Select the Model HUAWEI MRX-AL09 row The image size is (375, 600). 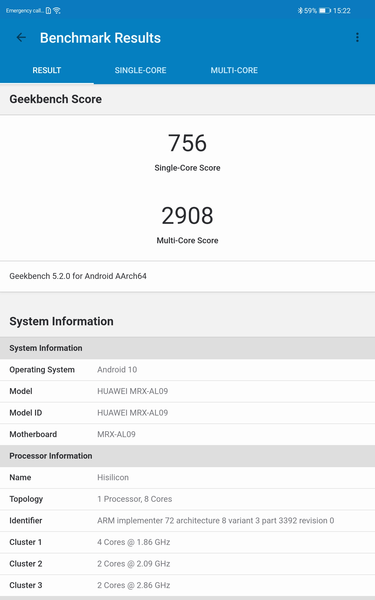click(x=188, y=391)
